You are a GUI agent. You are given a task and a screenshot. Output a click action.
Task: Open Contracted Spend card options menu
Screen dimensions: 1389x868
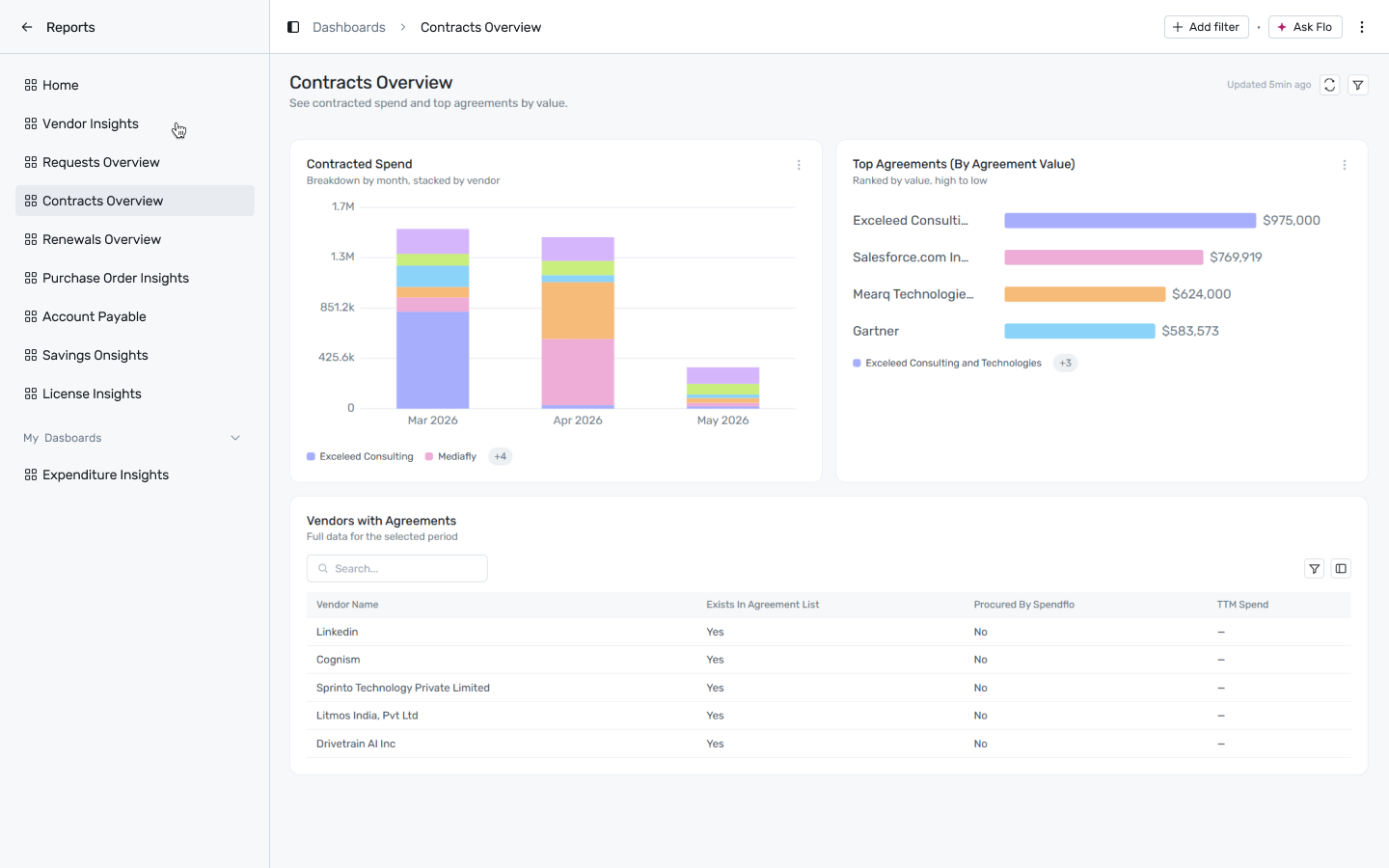coord(799,165)
